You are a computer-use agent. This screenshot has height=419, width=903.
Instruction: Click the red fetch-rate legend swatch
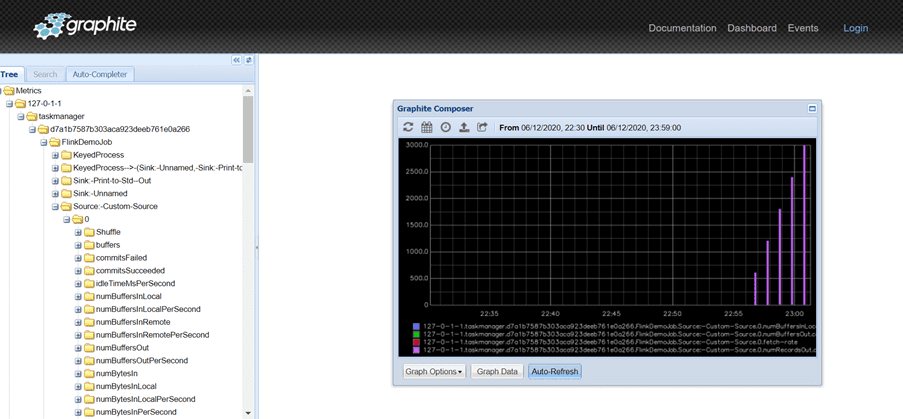(416, 342)
